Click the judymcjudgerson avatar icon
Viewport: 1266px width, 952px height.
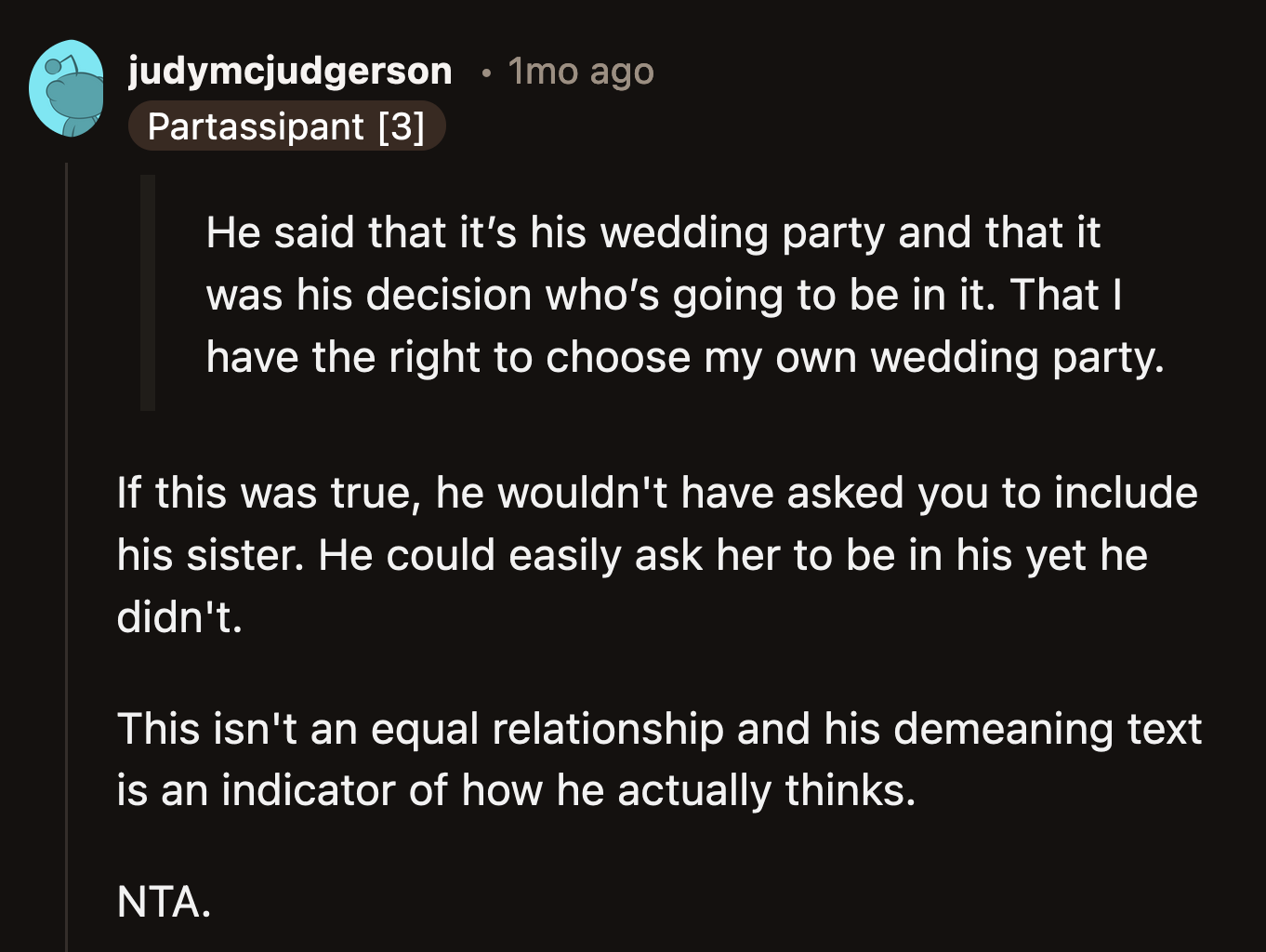(x=67, y=88)
